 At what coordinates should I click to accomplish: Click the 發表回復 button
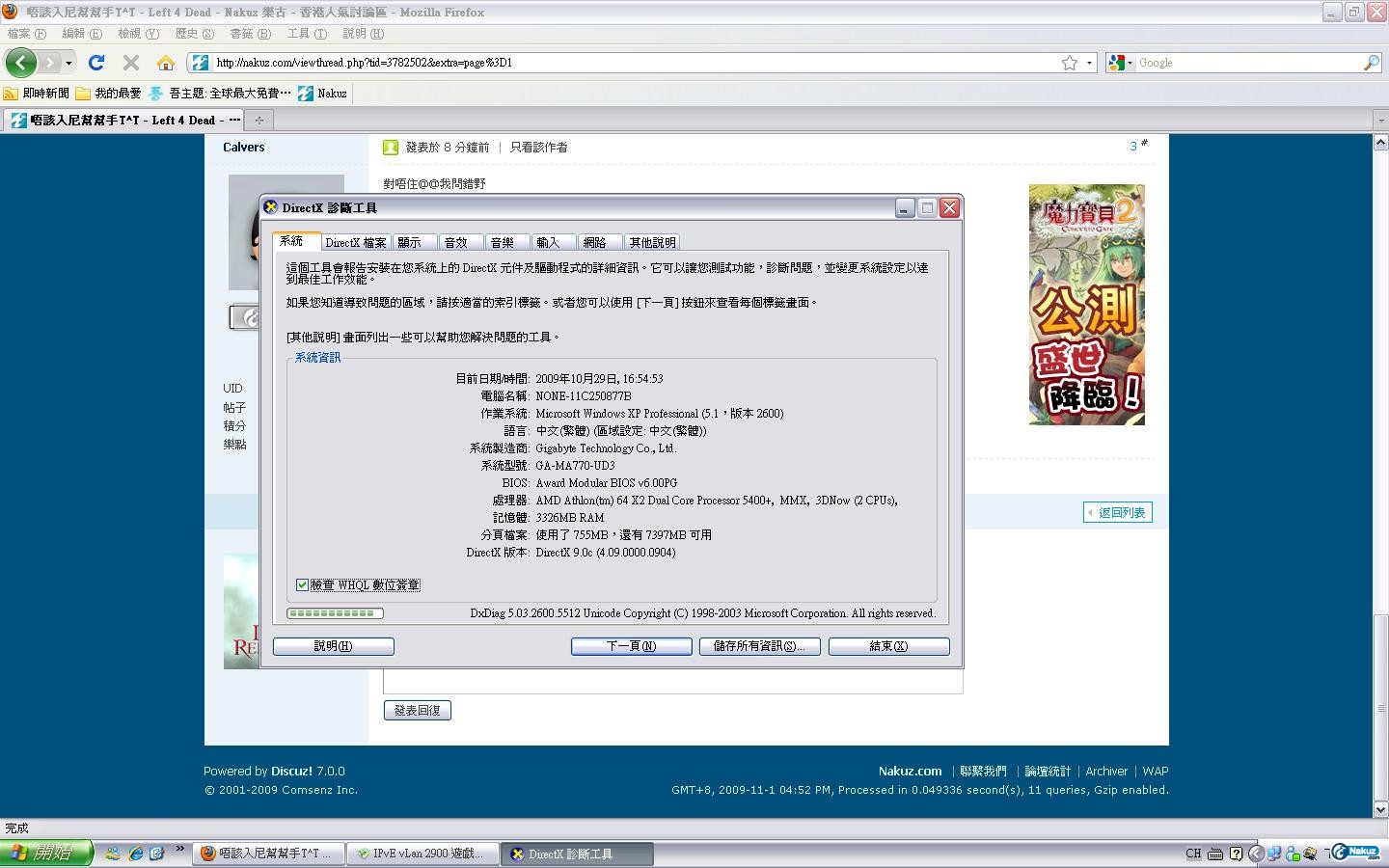(x=418, y=711)
